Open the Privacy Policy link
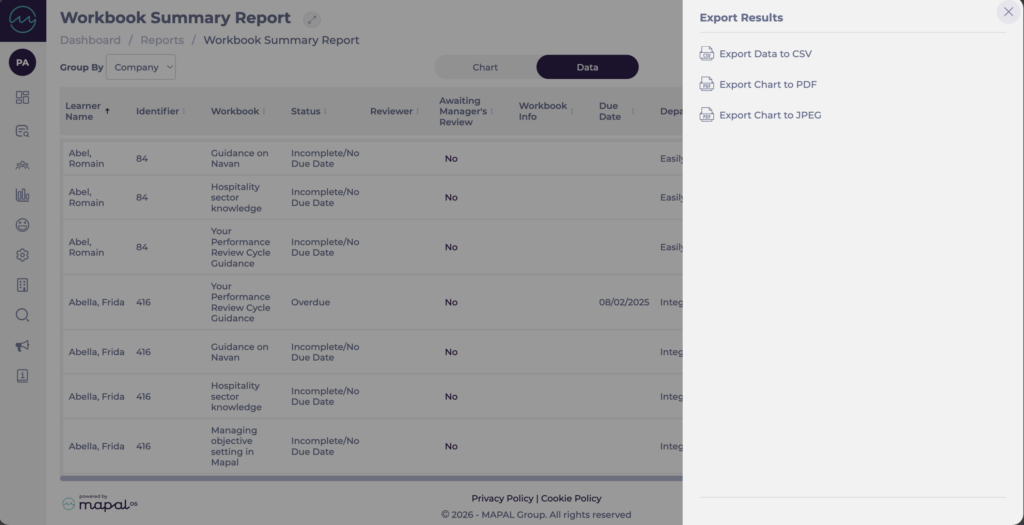Image resolution: width=1024 pixels, height=525 pixels. (502, 498)
